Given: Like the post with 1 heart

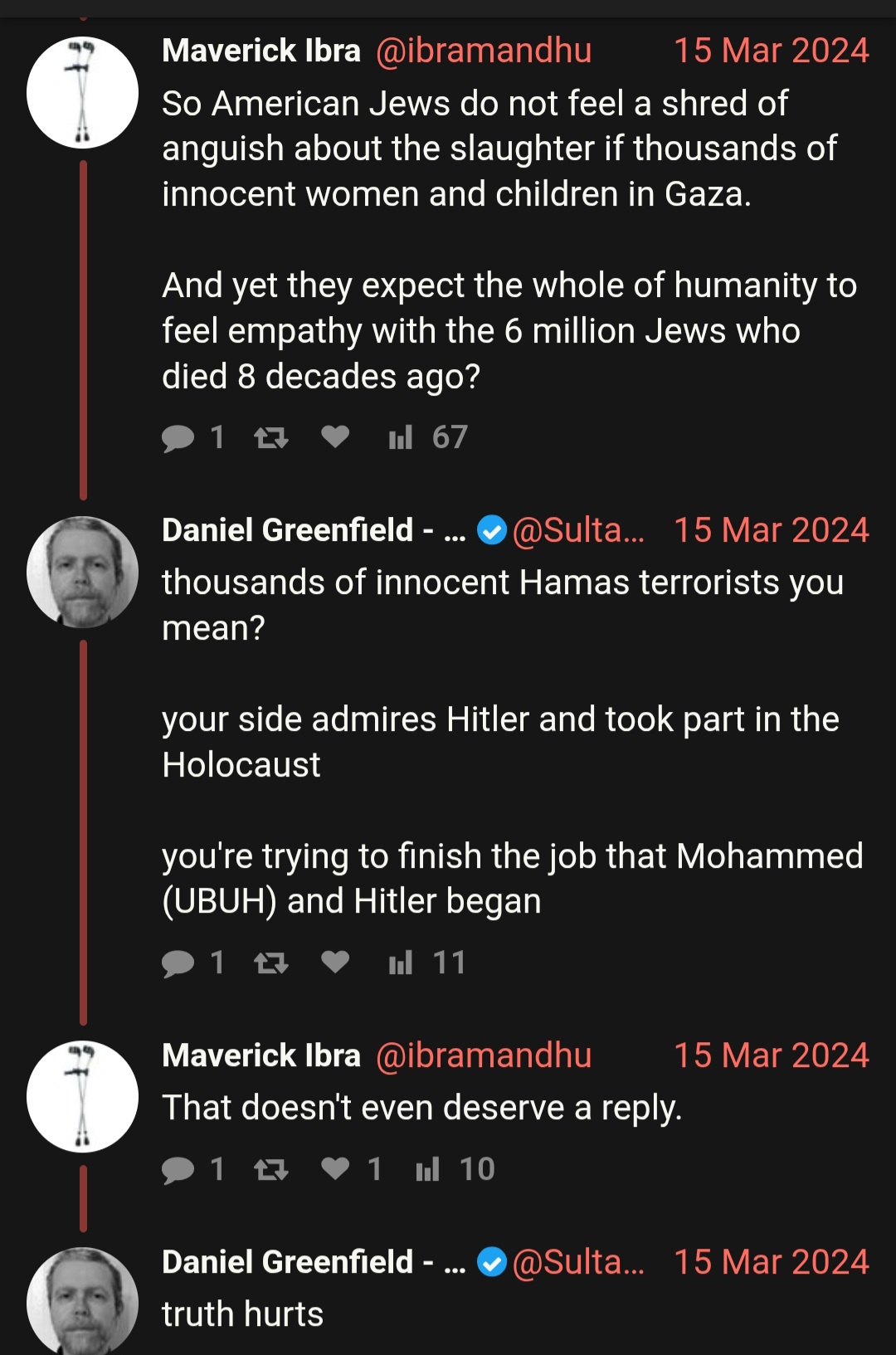Looking at the screenshot, I should click(x=335, y=1168).
